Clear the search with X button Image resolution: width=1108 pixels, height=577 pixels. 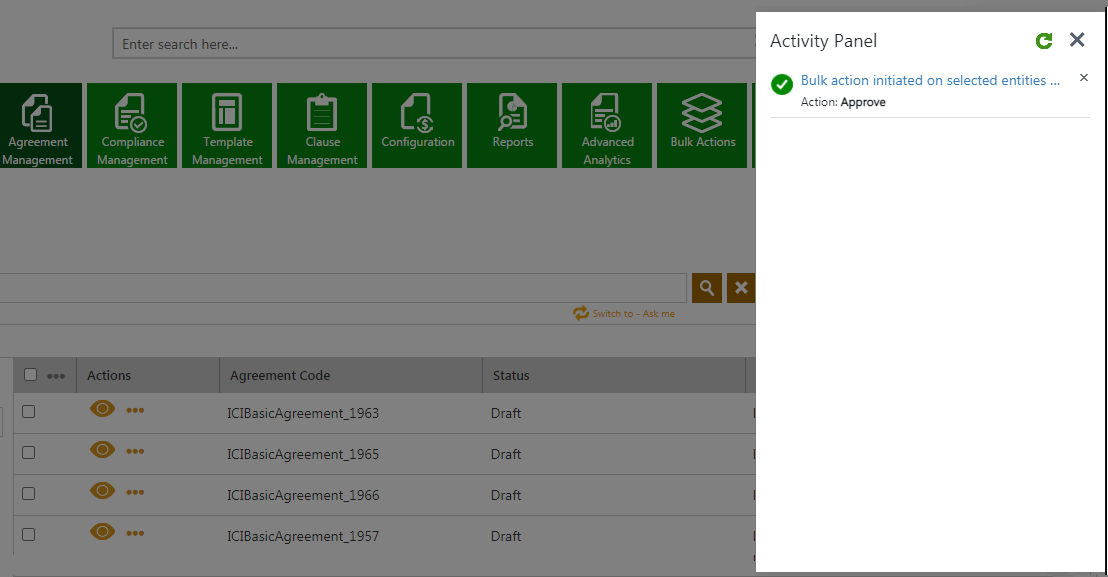coord(740,288)
